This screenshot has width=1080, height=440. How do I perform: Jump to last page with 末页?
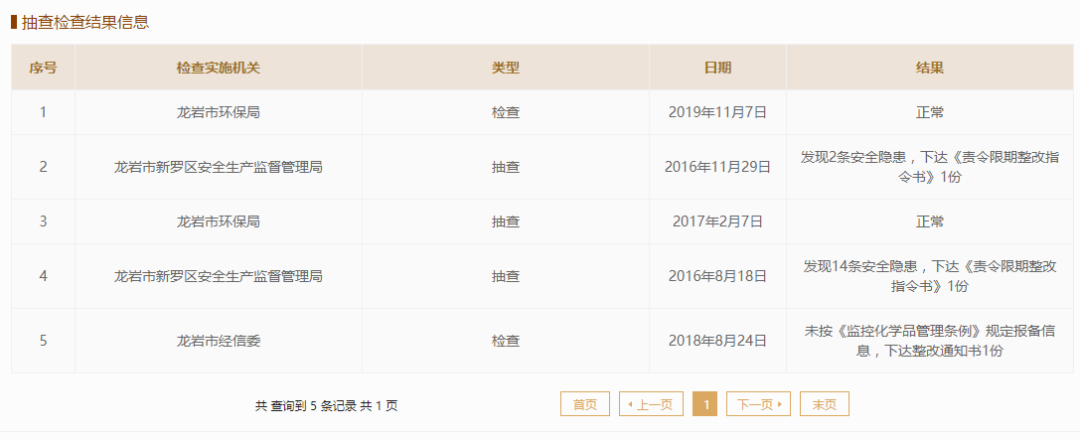pyautogui.click(x=824, y=404)
